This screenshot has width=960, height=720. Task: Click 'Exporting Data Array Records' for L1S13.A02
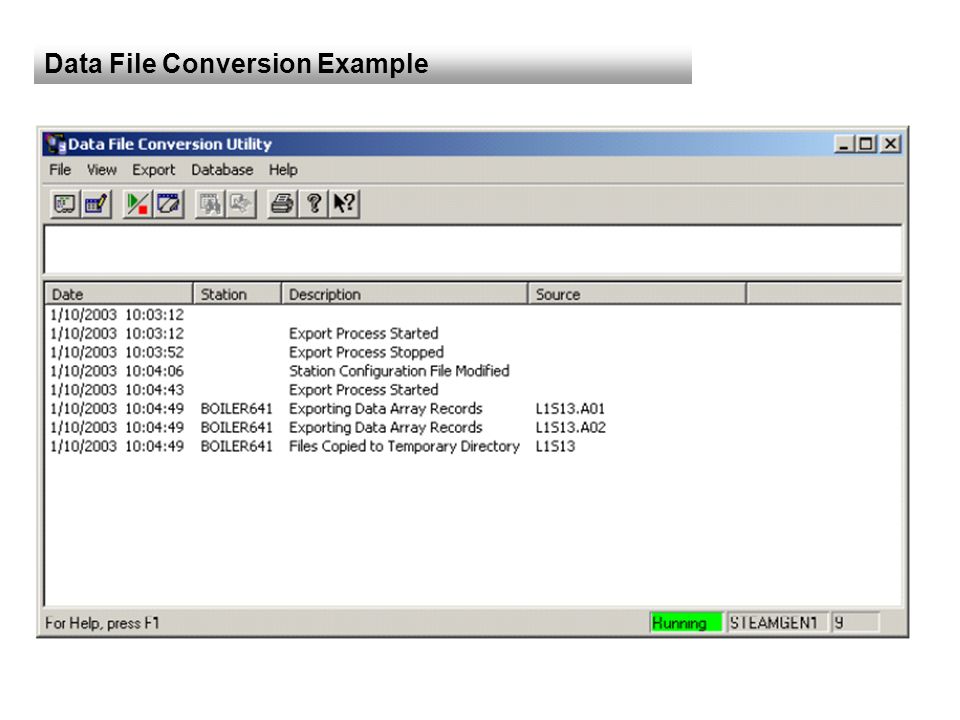tap(386, 427)
